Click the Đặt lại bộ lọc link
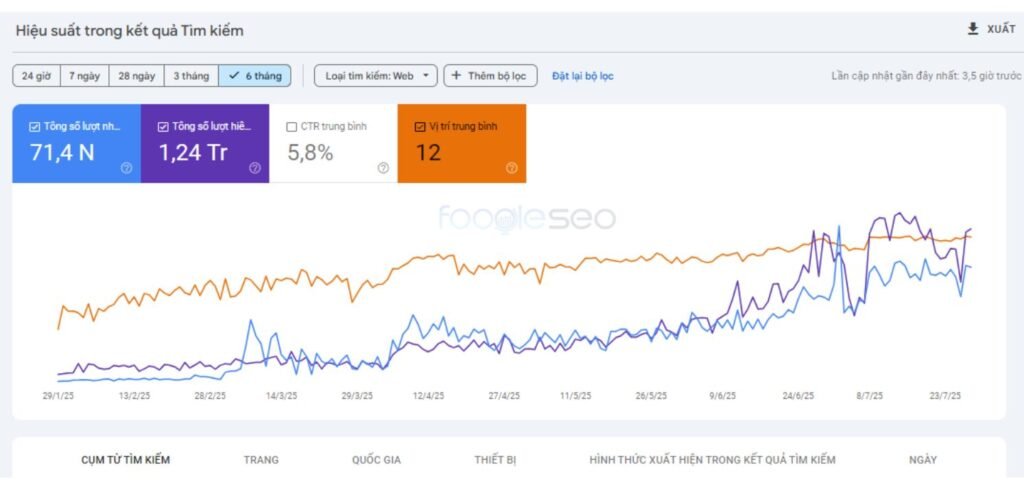This screenshot has height=490, width=1024. coord(583,75)
